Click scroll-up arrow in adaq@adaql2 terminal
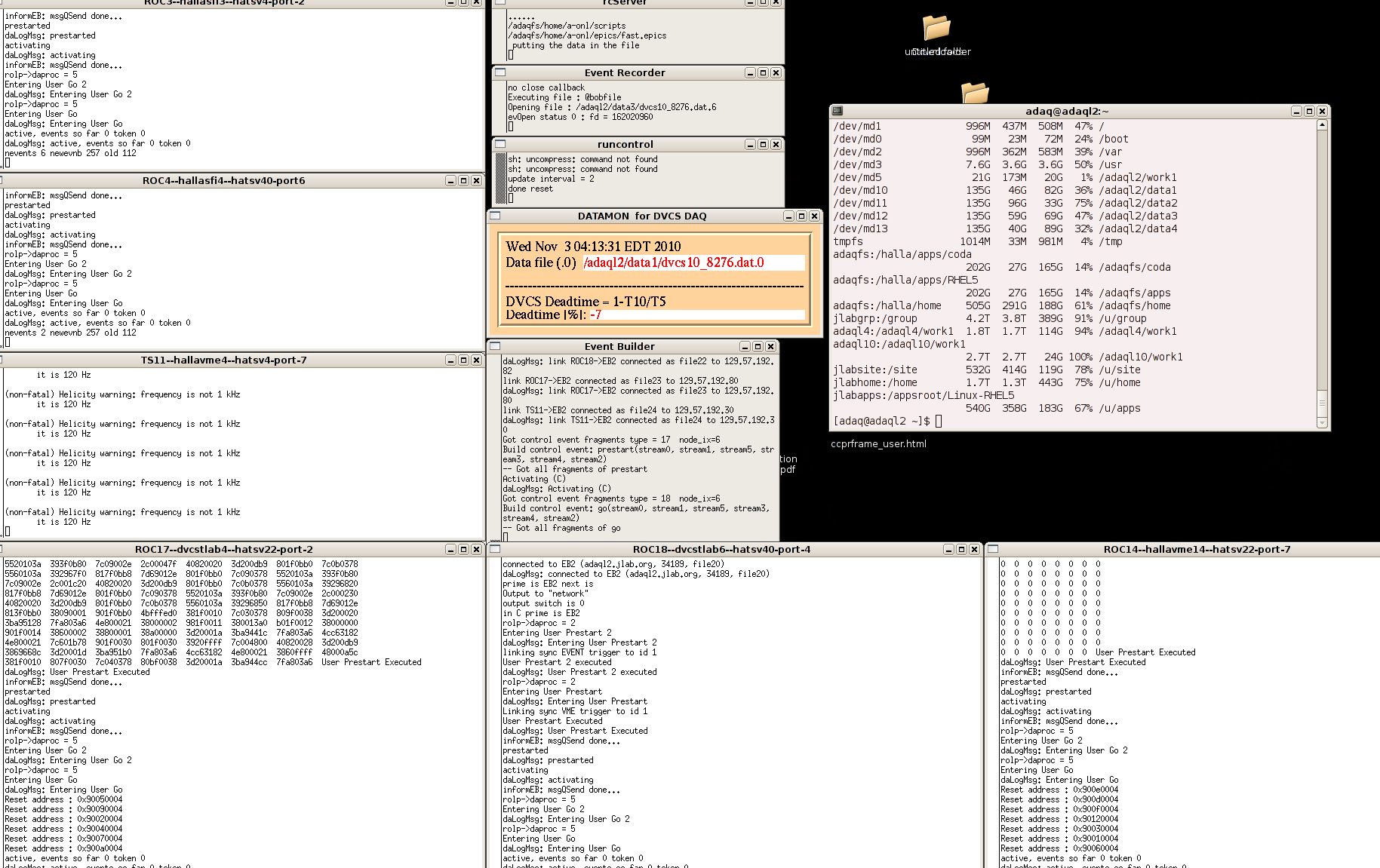The image size is (1380, 868). tap(1322, 125)
